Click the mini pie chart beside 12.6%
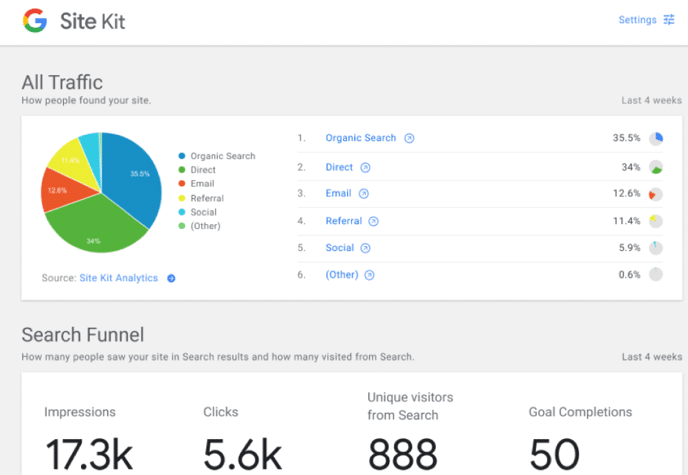This screenshot has width=688, height=475. click(656, 194)
